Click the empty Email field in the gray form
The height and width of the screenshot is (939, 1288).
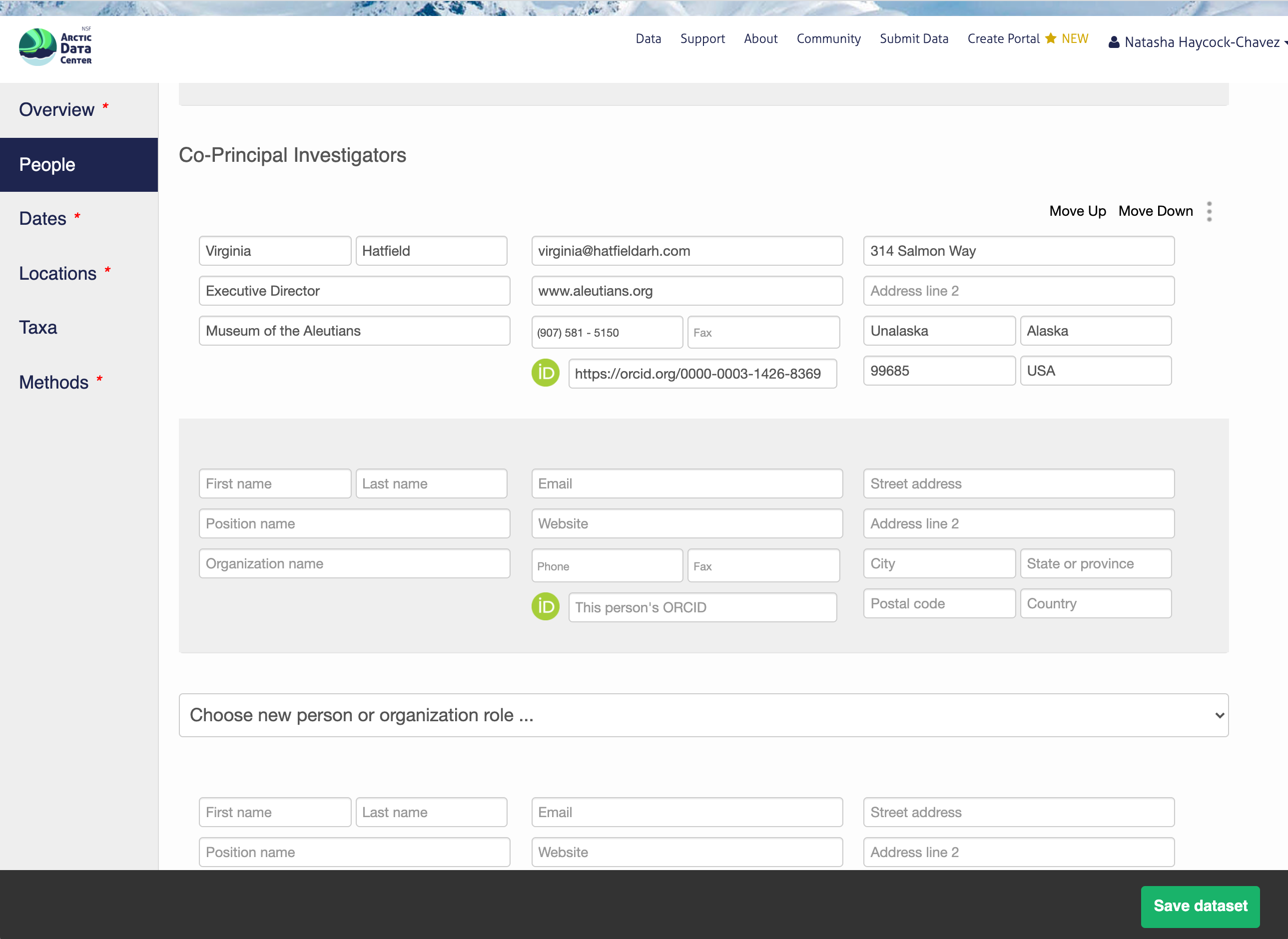point(686,483)
